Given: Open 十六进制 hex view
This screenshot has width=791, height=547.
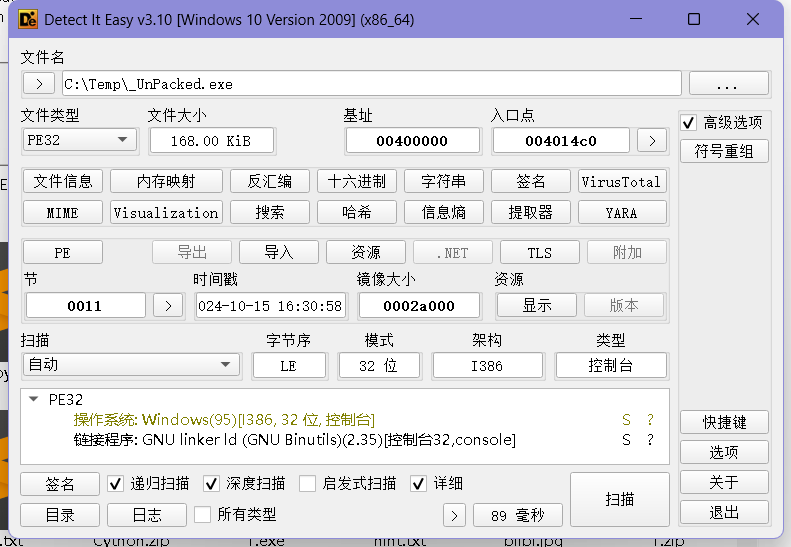Looking at the screenshot, I should tap(357, 181).
